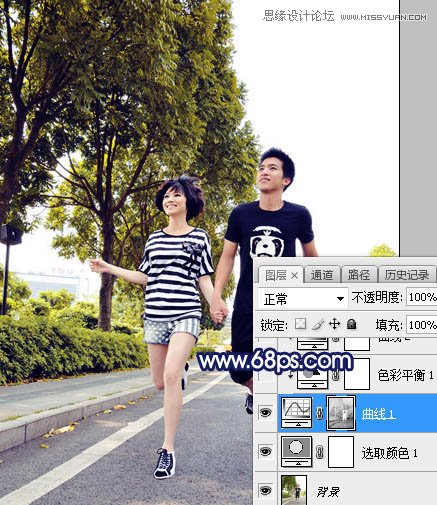Image resolution: width=437 pixels, height=505 pixels.
Task: Click the 曲线 1 mask chain link
Action: point(319,413)
